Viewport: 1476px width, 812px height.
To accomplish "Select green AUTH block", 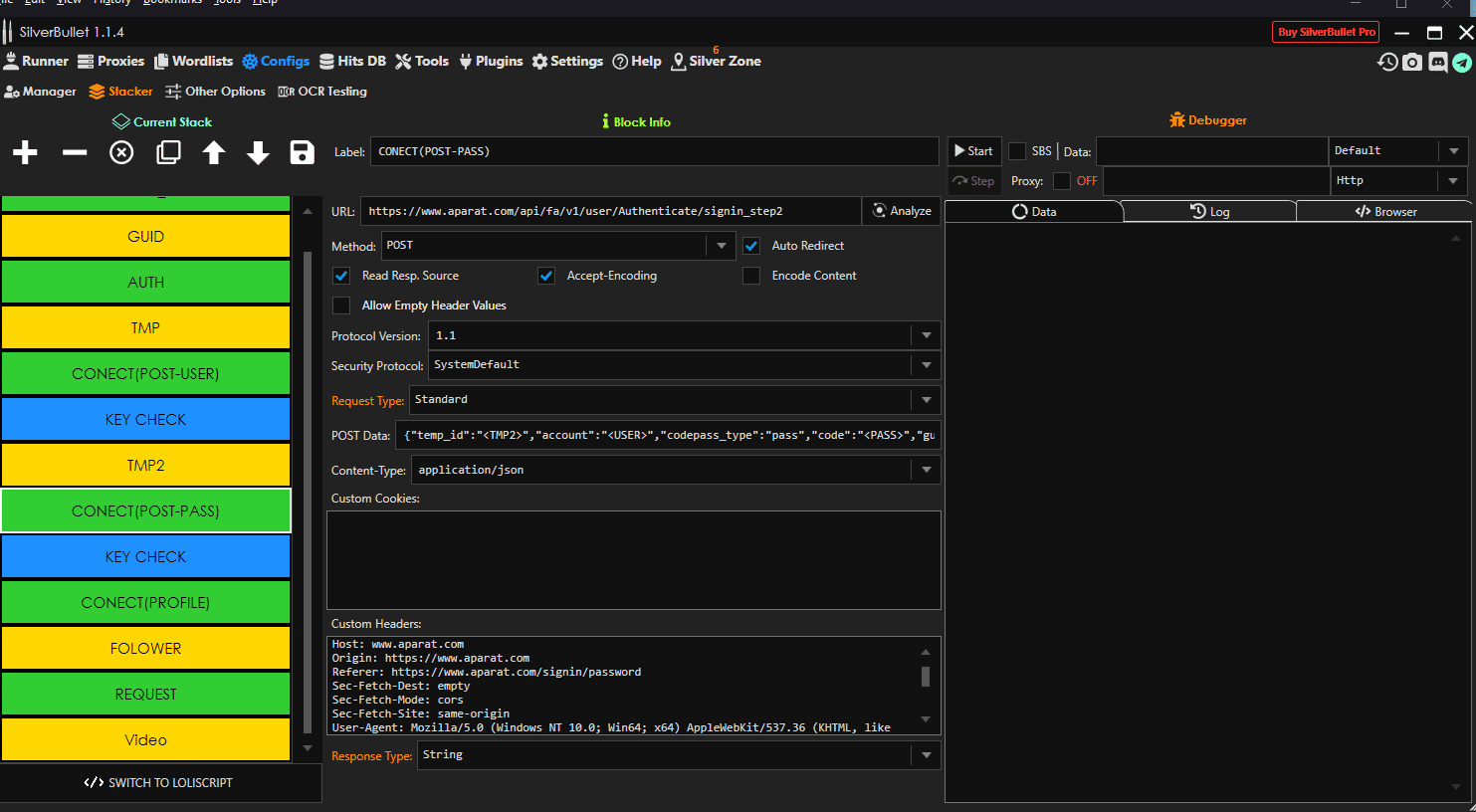I will tap(145, 283).
